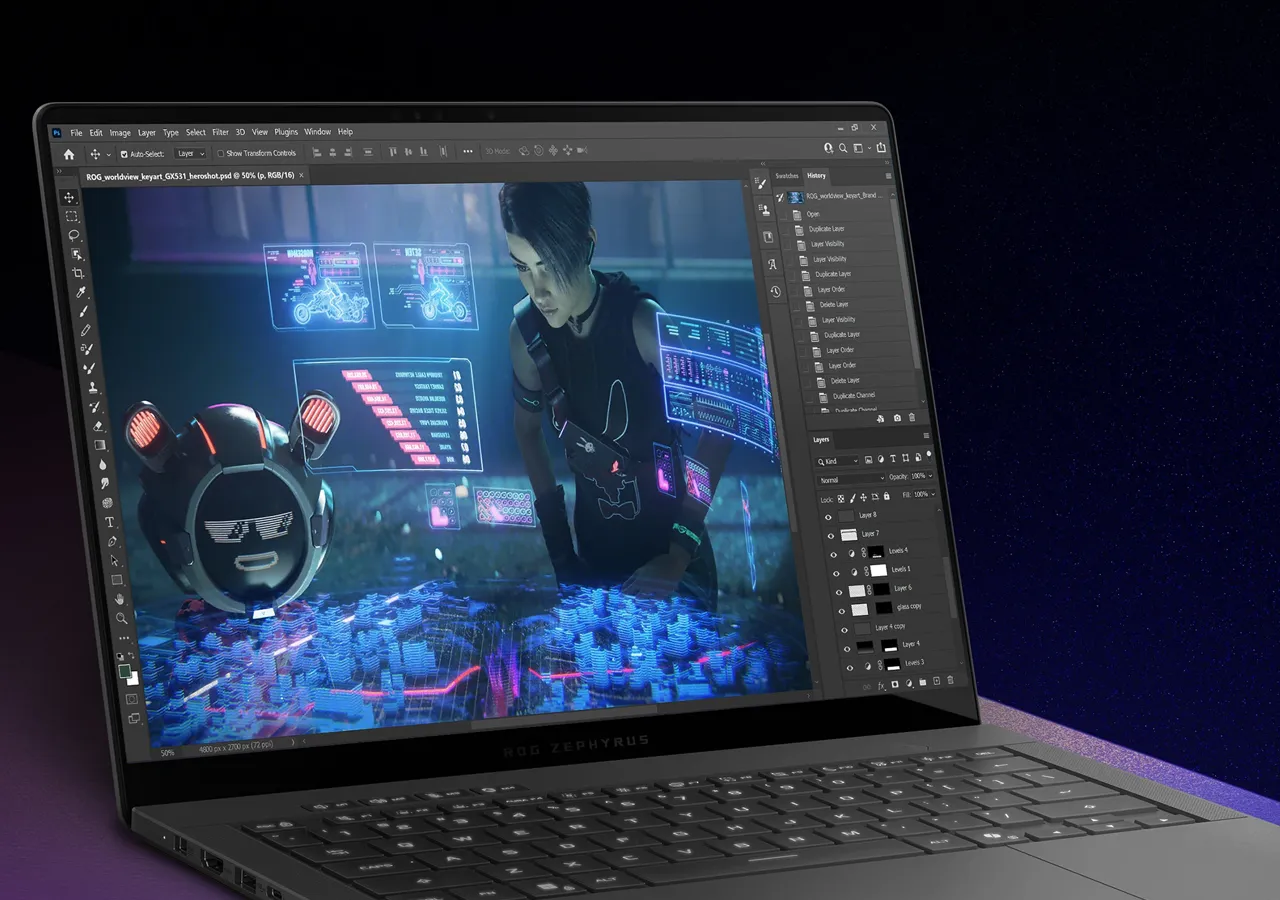The width and height of the screenshot is (1280, 900).
Task: Go to the Photoshop Home screen icon
Action: click(68, 154)
